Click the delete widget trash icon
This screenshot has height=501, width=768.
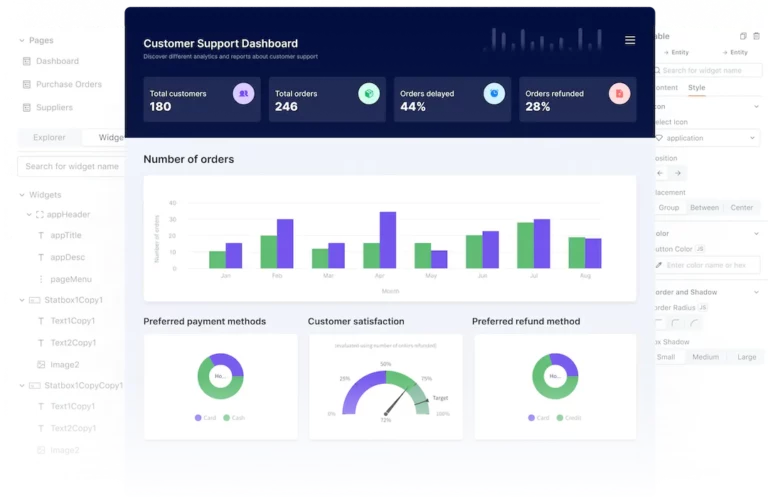(756, 36)
